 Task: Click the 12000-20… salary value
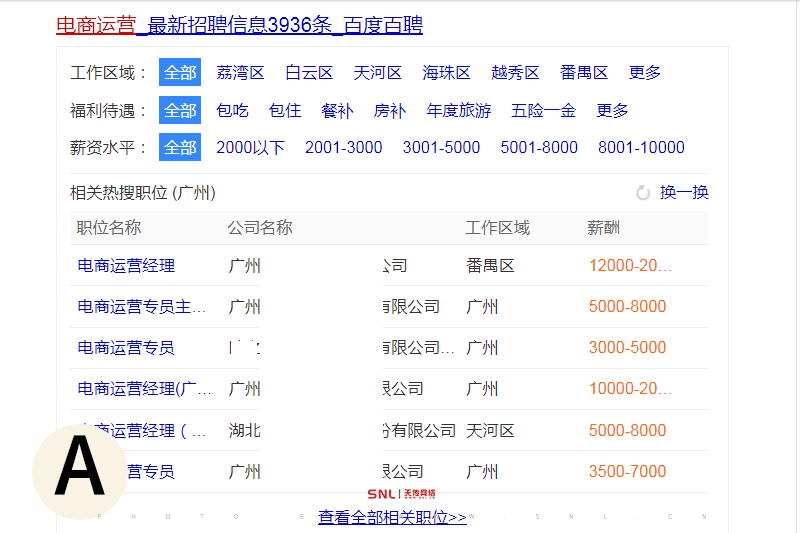pos(631,265)
